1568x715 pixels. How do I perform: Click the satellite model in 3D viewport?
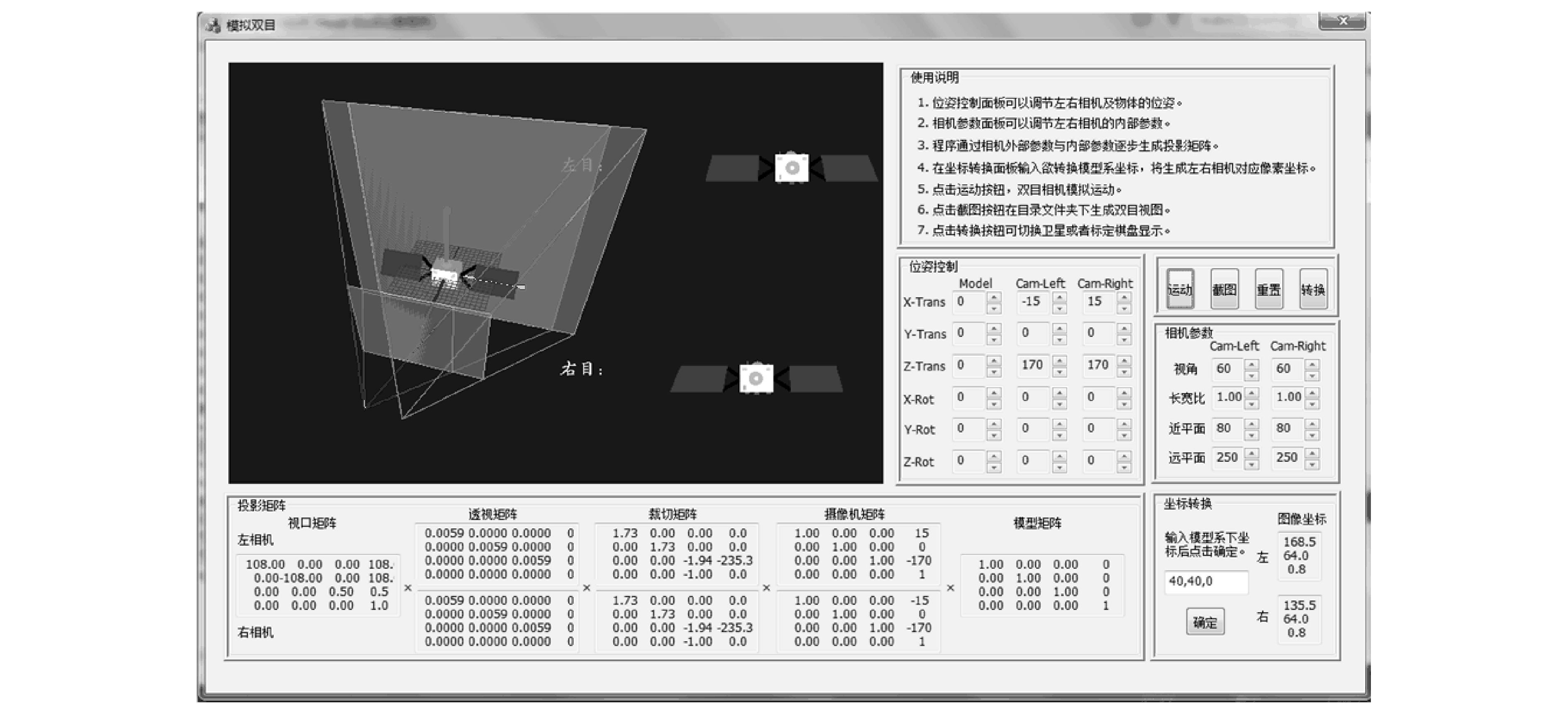point(444,274)
